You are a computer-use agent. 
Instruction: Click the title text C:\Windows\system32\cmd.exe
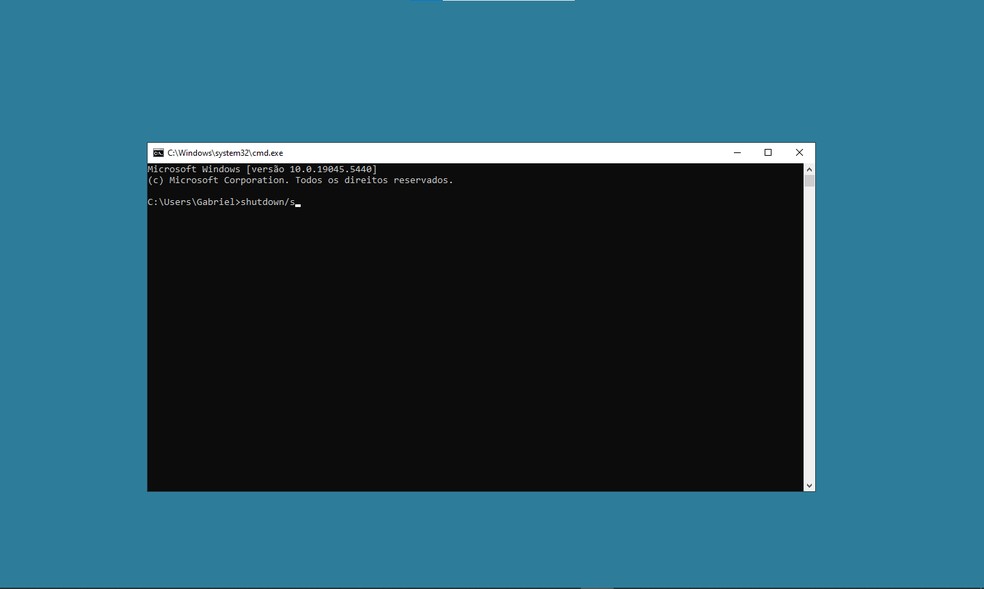point(225,153)
